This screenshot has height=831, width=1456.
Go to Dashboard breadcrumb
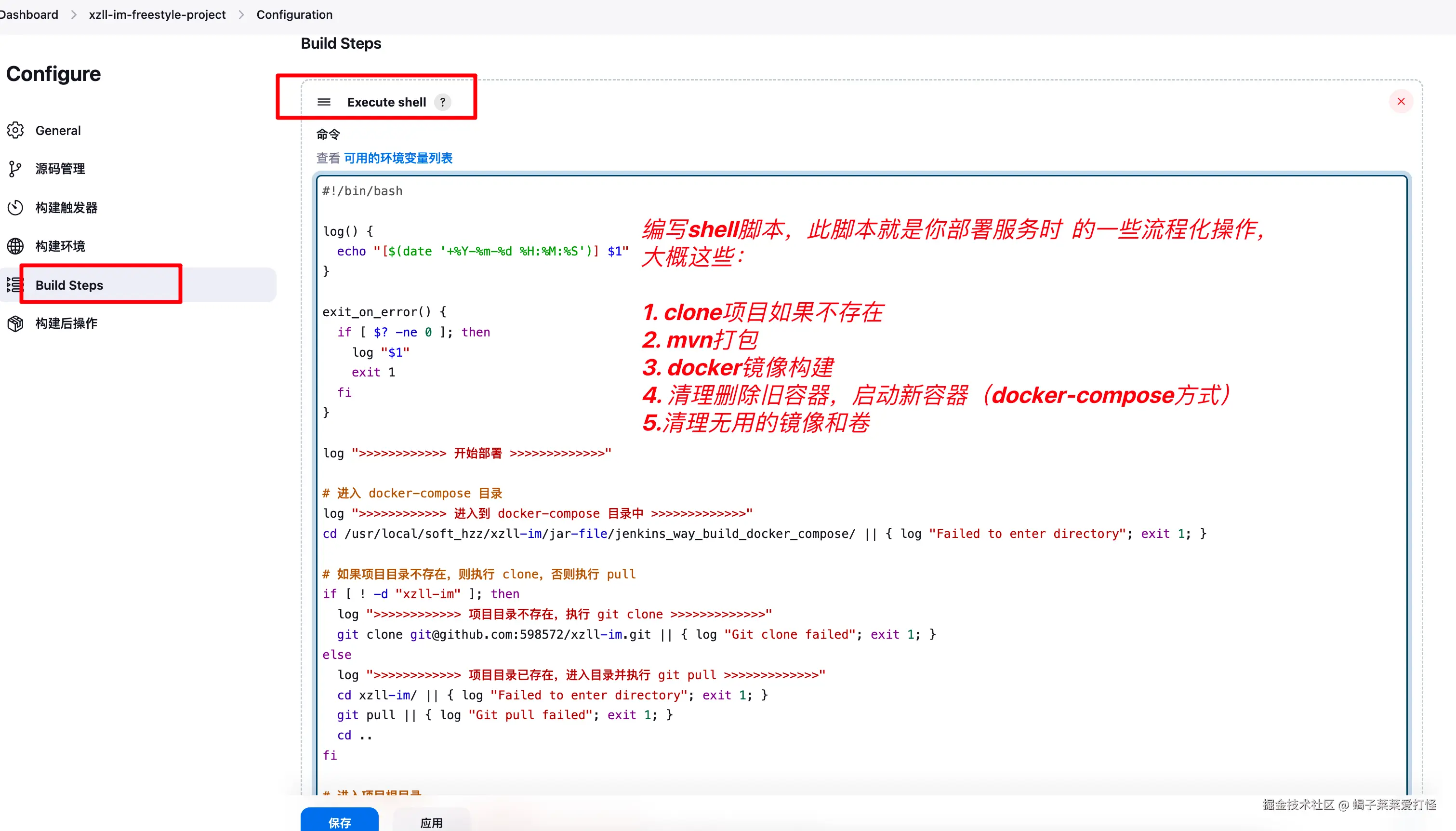point(28,15)
